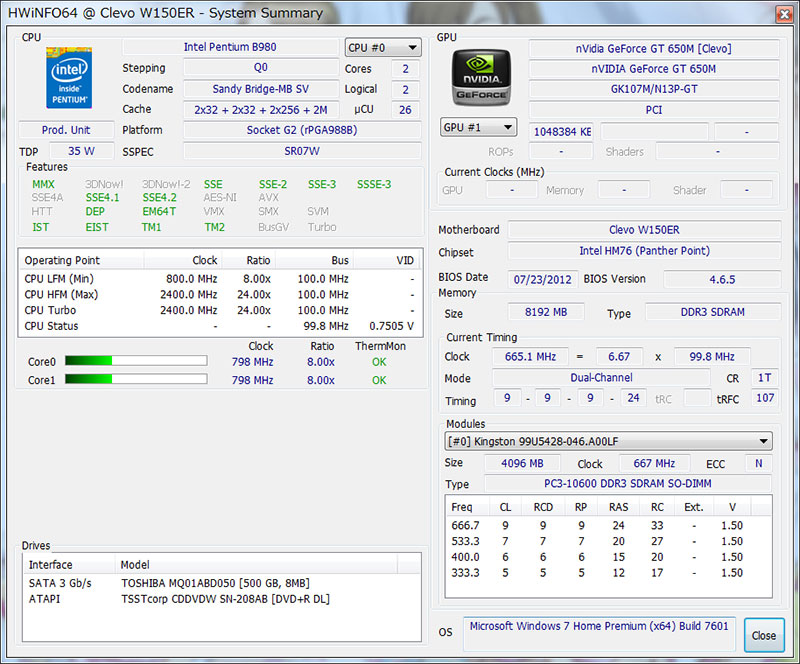Select the TOSHIBA MQ01ABD050 drive row
The width and height of the screenshot is (800, 664).
point(222,583)
